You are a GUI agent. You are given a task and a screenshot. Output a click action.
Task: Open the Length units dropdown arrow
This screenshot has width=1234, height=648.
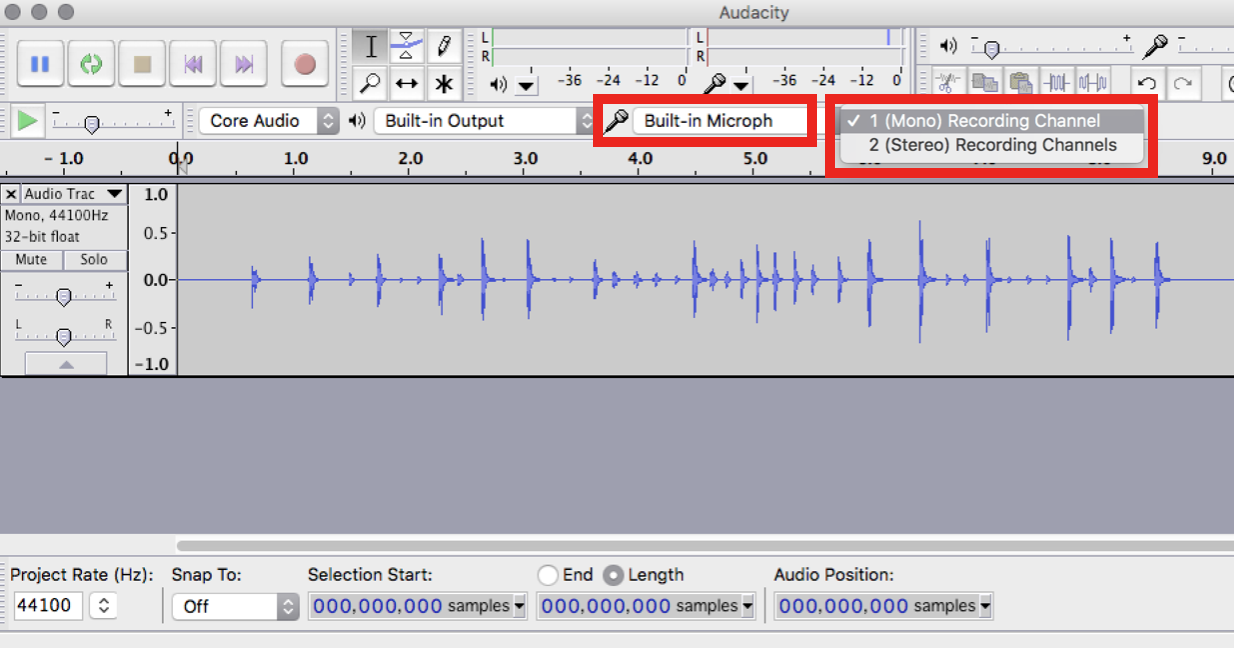tap(748, 606)
